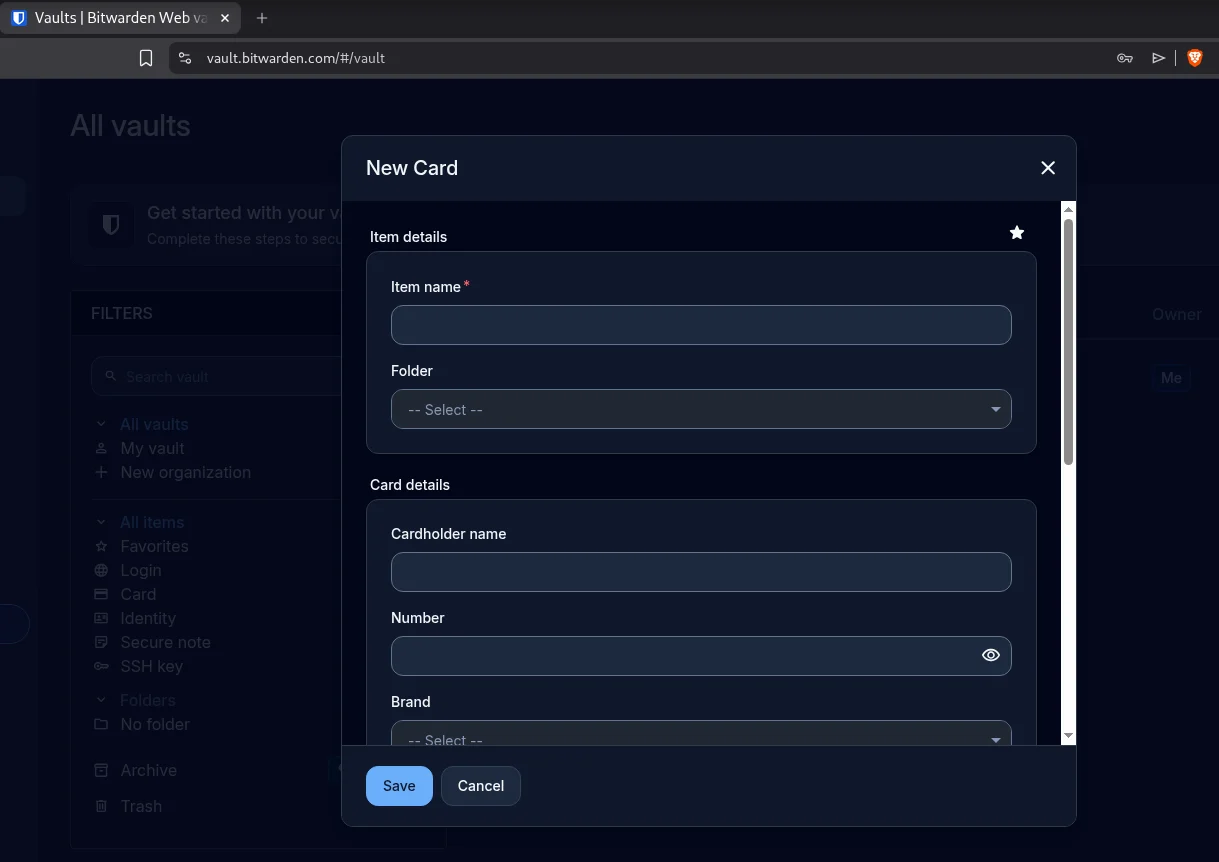Show the card number with the eye icon
Viewport: 1219px width, 862px height.
(991, 656)
